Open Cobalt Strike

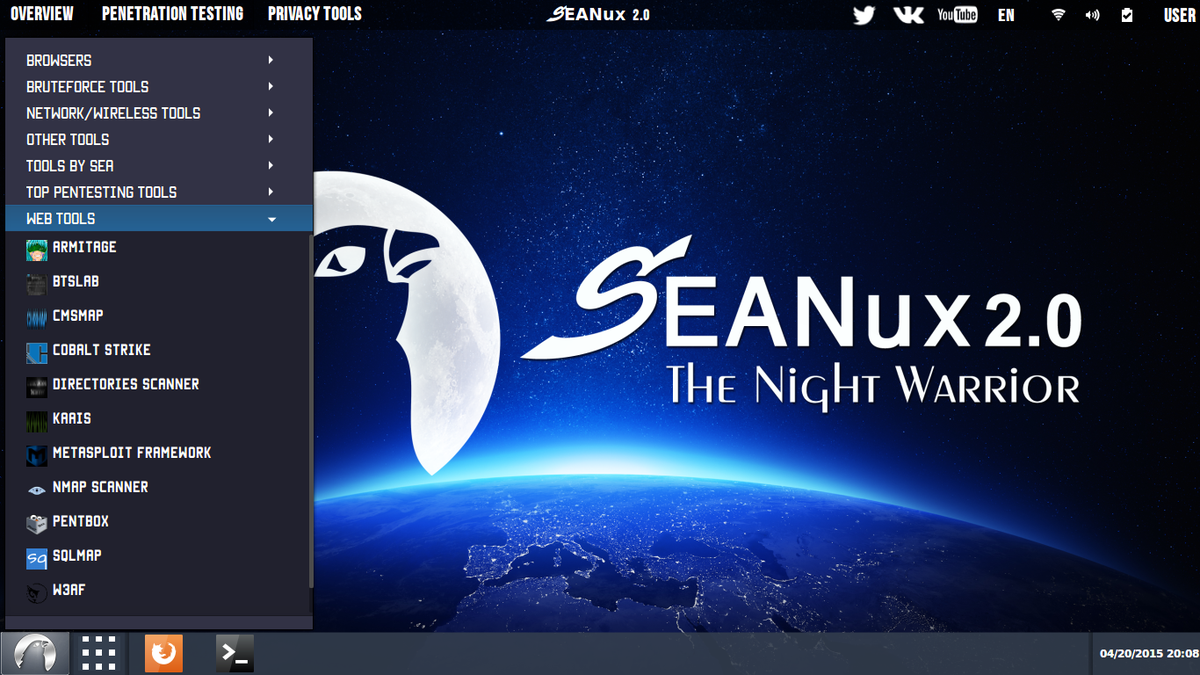click(101, 351)
